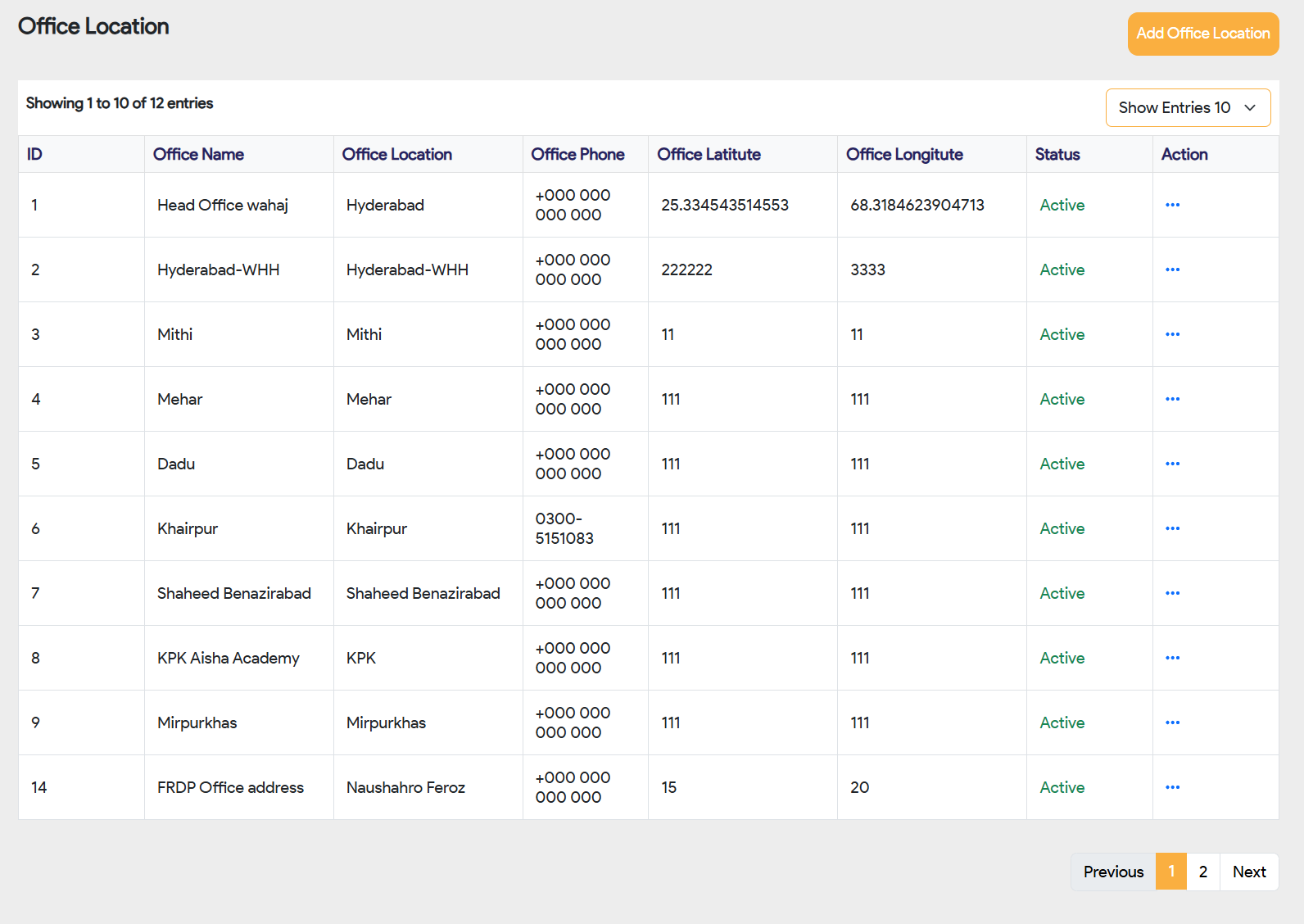Click the ID column header
The image size is (1304, 924).
[34, 154]
